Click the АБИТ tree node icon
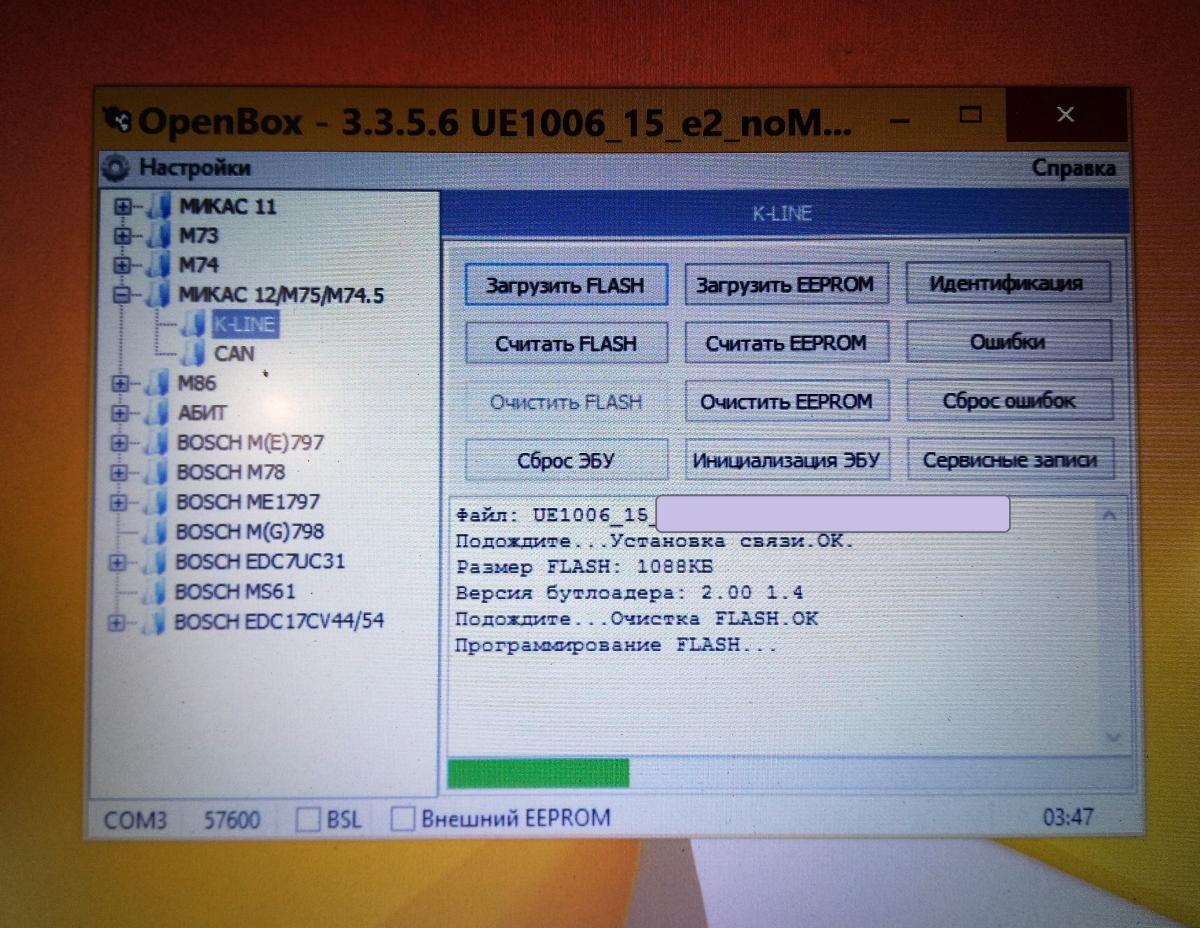 tap(157, 413)
